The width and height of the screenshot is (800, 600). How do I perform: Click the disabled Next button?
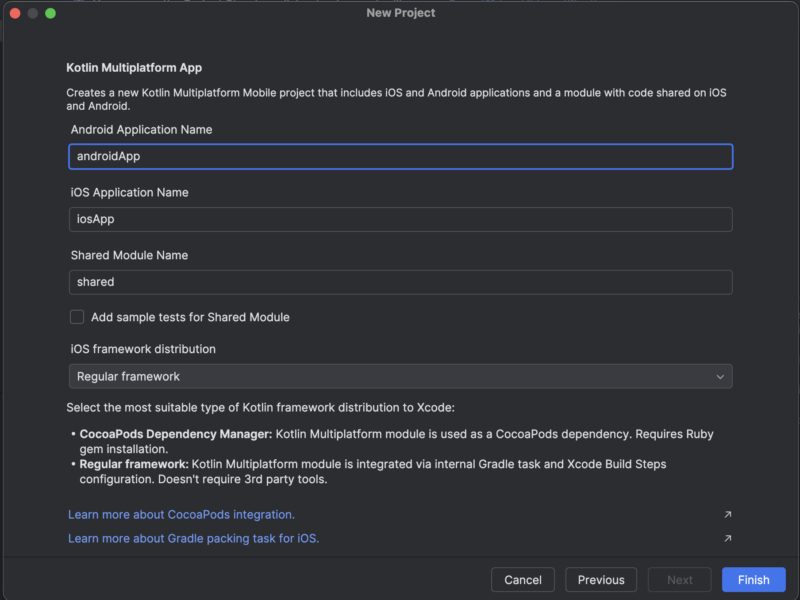(x=679, y=579)
